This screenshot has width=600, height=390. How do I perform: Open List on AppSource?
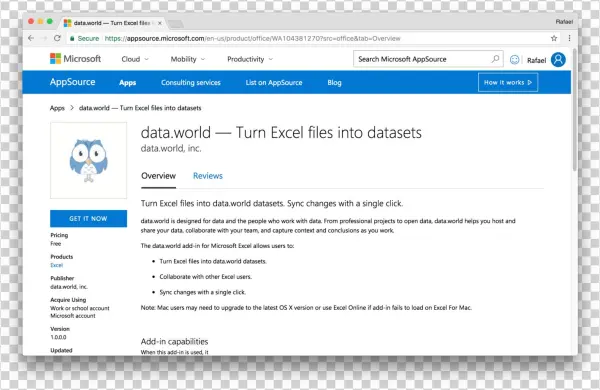pos(274,83)
